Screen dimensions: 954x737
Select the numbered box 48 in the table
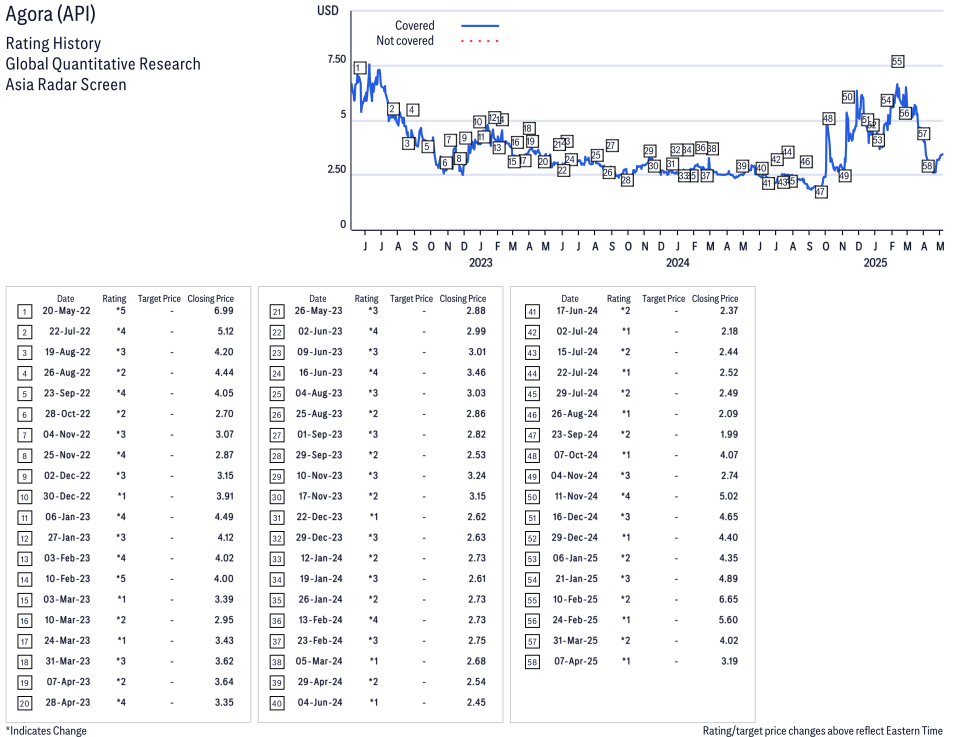[x=532, y=456]
